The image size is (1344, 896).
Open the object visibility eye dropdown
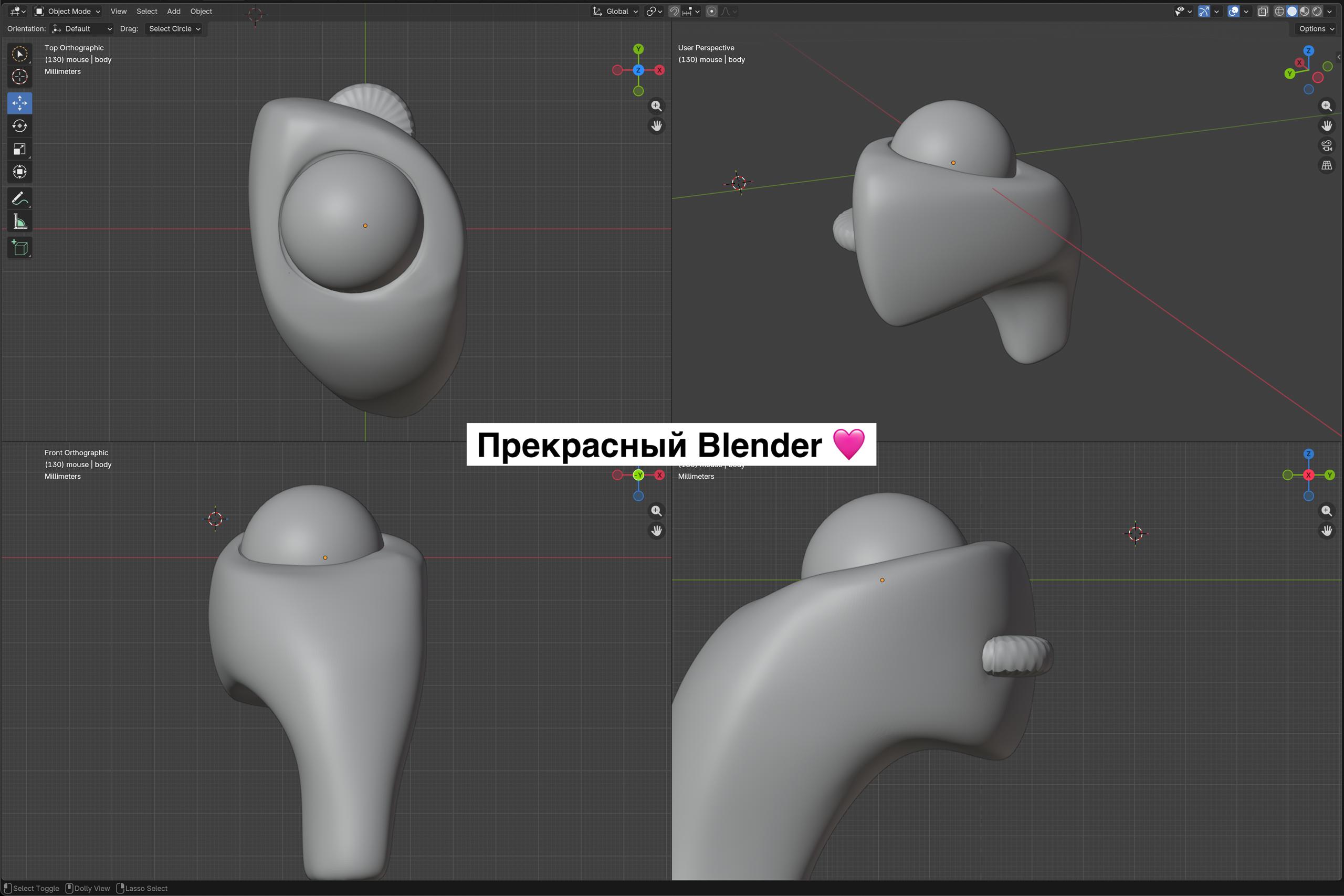point(1183,12)
